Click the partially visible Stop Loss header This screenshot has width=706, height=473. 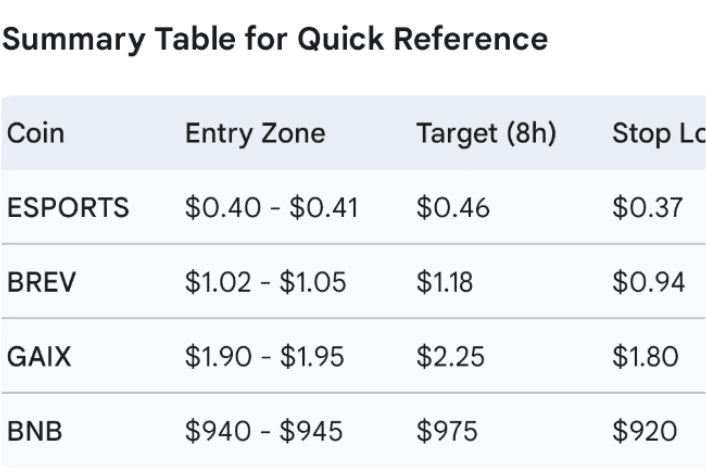pos(658,134)
